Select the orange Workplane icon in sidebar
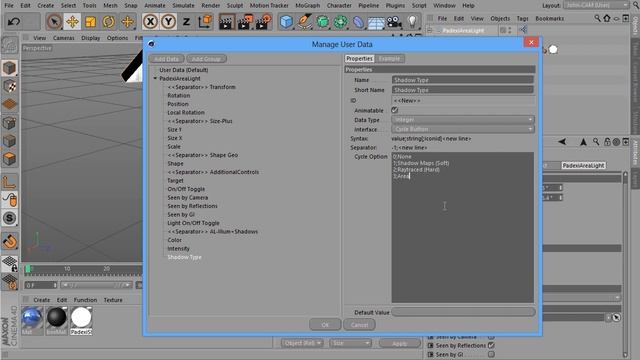The image size is (640, 360). pos(9,104)
